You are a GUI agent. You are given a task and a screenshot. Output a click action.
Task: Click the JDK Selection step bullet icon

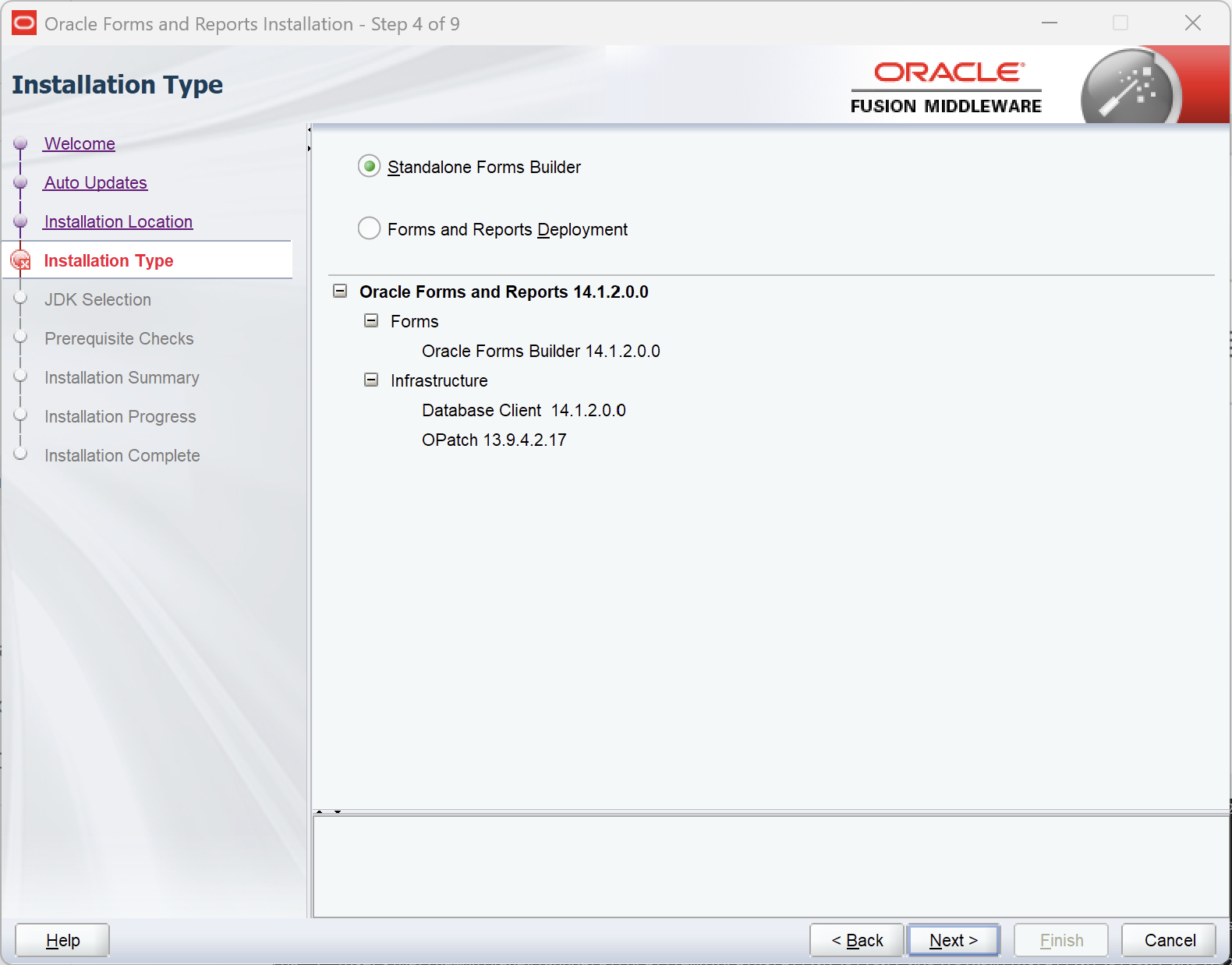pyautogui.click(x=21, y=298)
